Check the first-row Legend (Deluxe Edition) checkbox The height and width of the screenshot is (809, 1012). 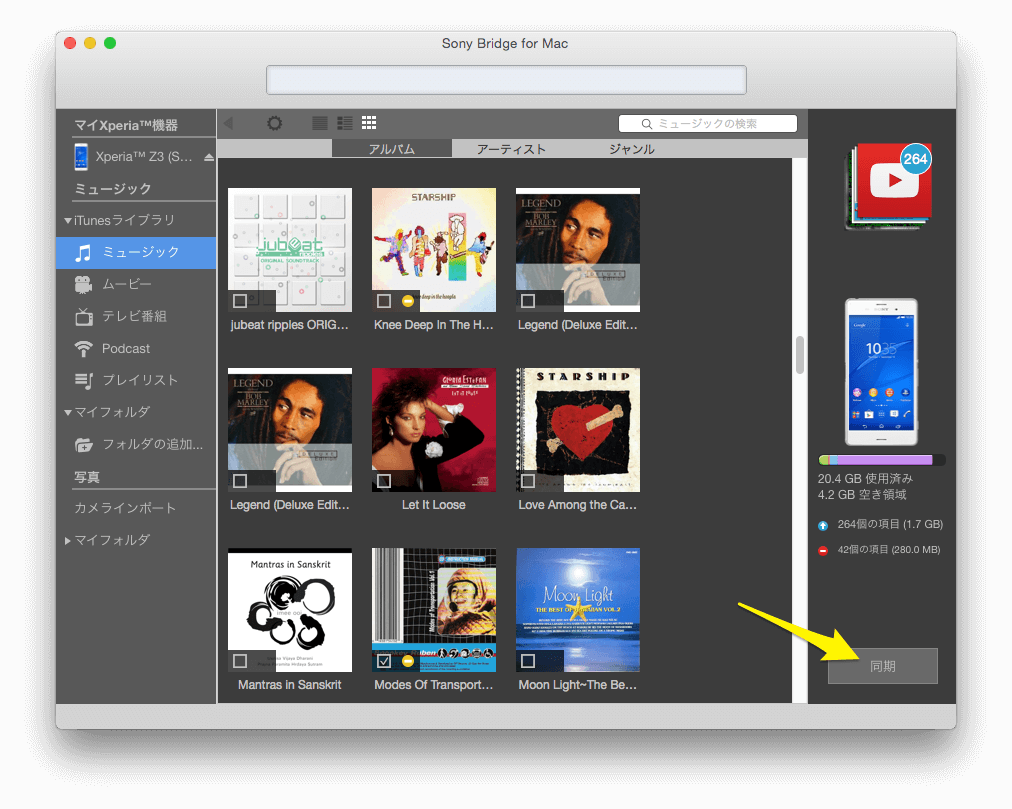528,301
